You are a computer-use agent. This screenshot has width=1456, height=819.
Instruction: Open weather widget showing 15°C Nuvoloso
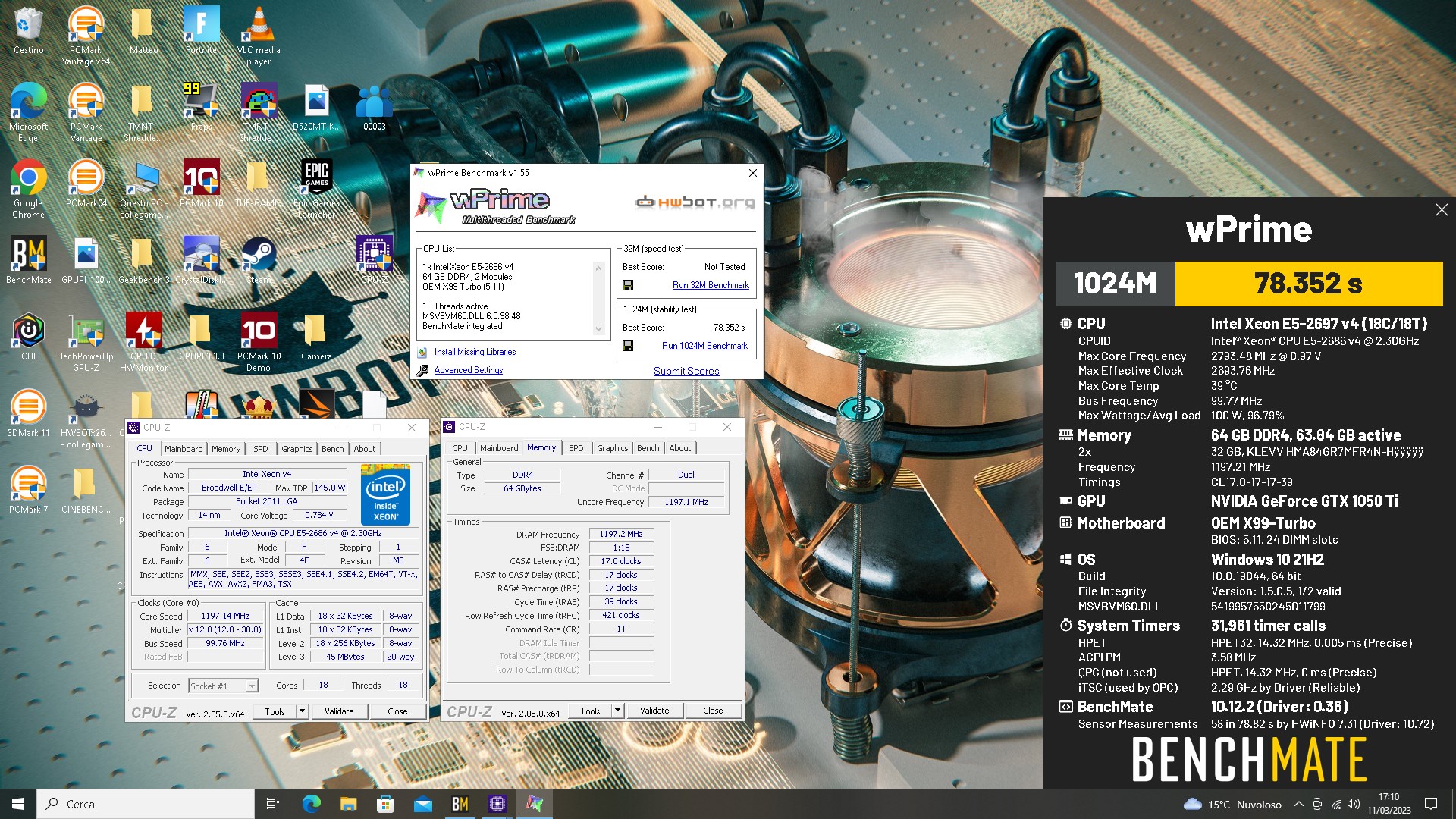click(x=1232, y=804)
